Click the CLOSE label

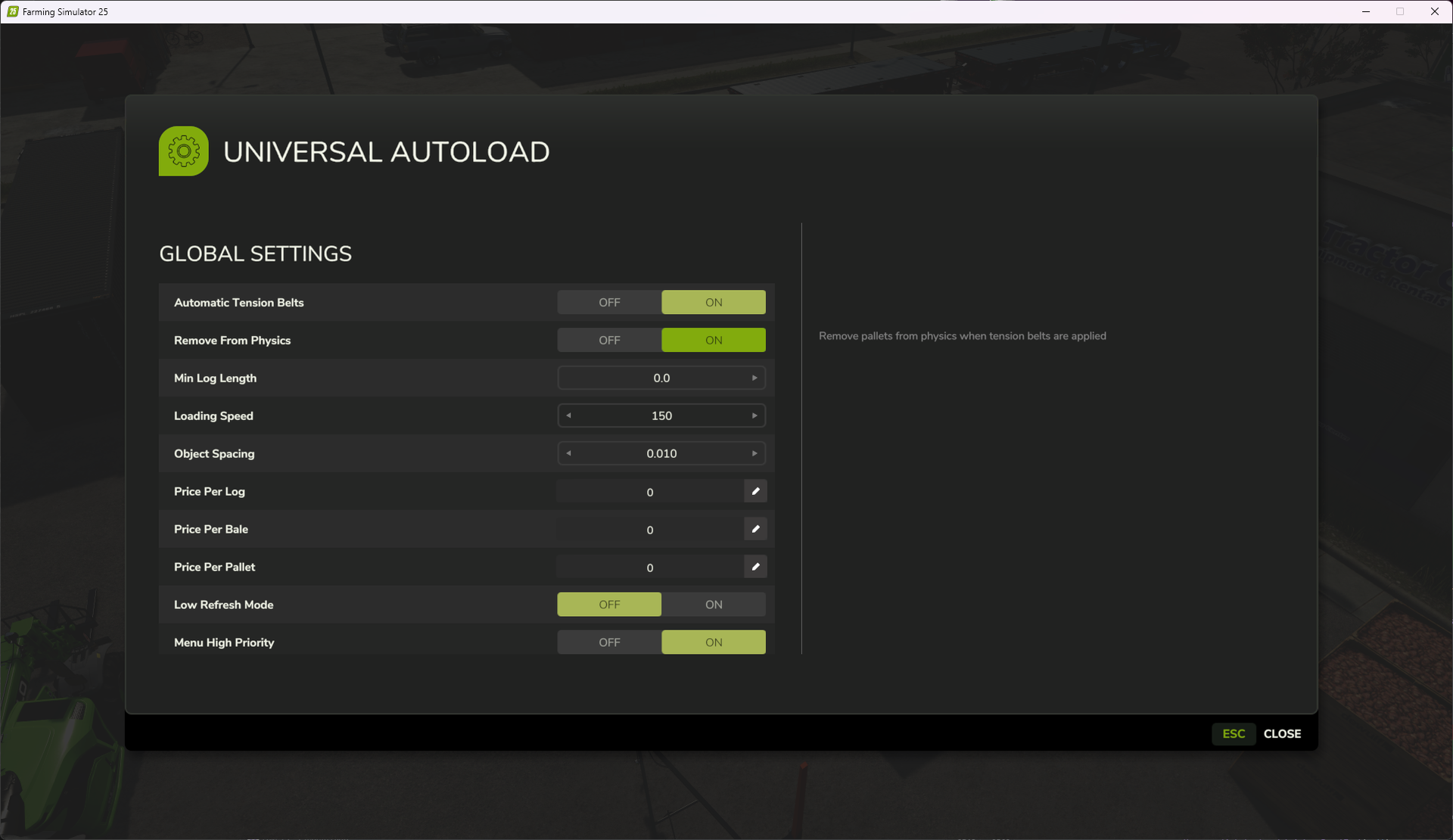click(x=1282, y=734)
